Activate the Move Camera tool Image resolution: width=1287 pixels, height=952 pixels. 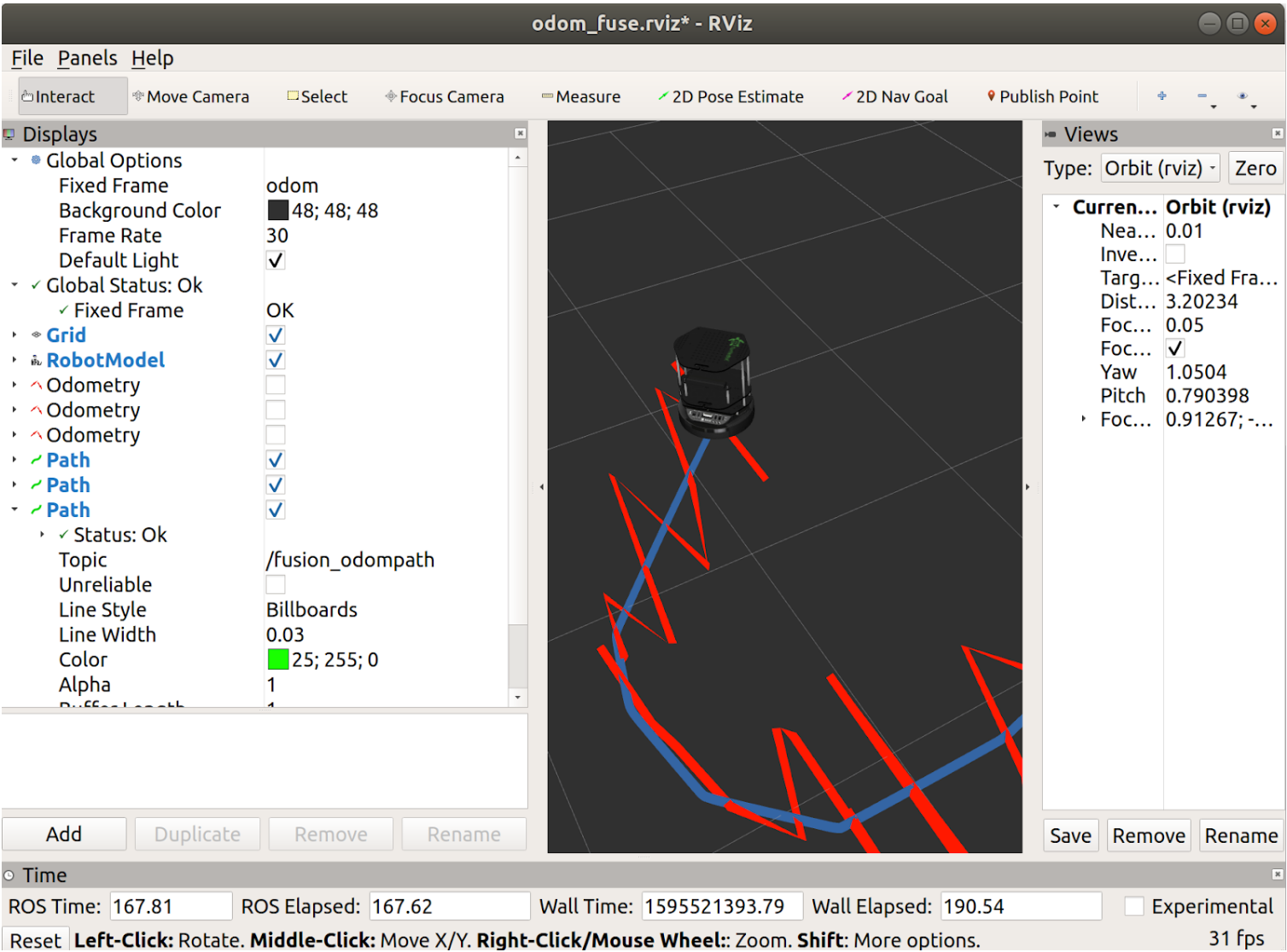click(x=190, y=96)
